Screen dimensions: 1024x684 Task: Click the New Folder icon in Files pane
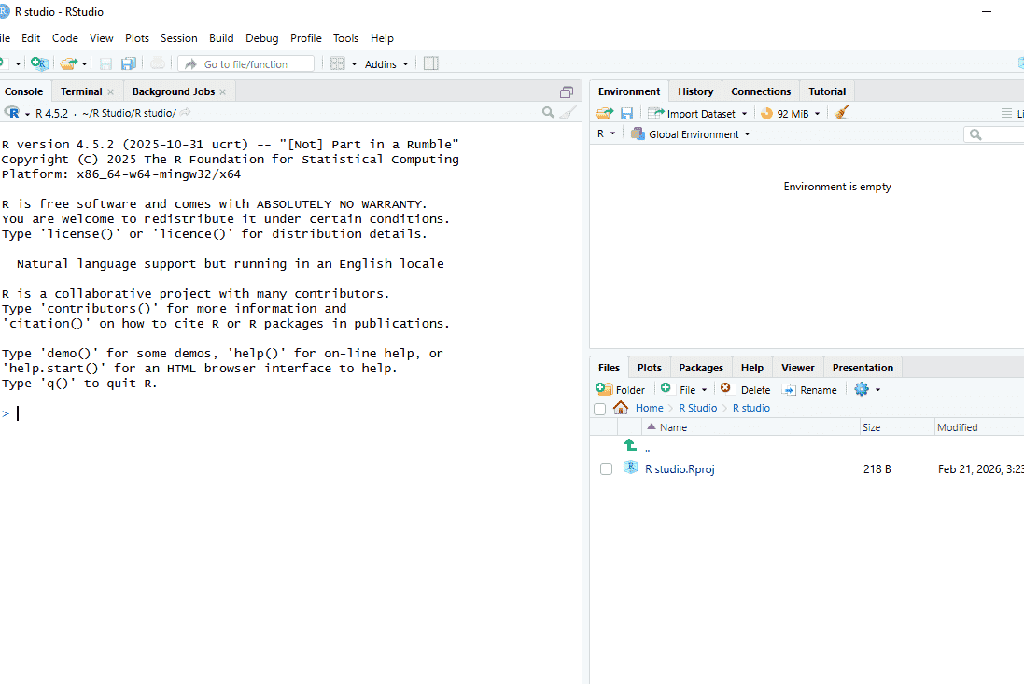(x=603, y=389)
